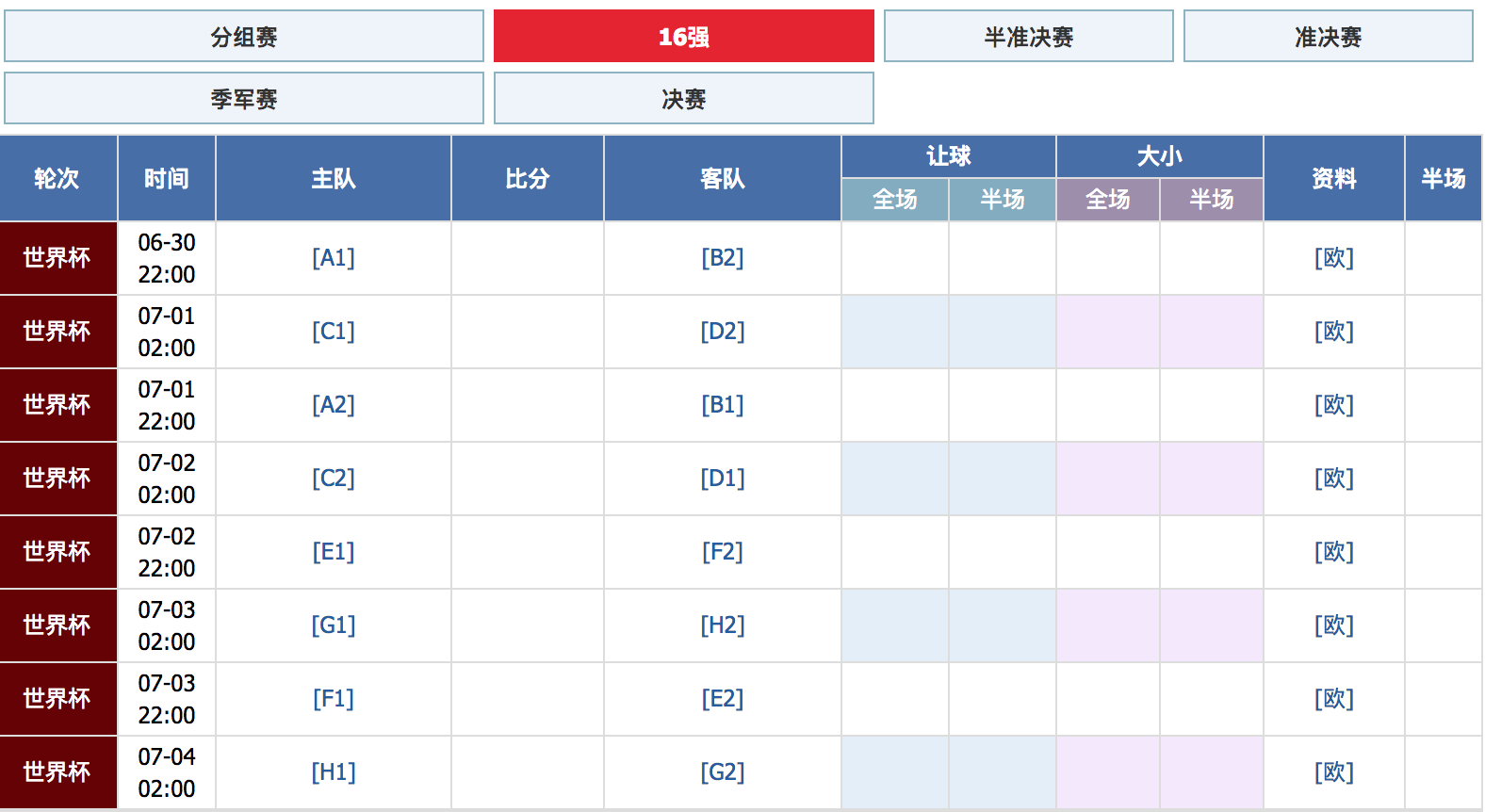Open 欧 odds for the G1 match
This screenshot has width=1485, height=812.
tap(1333, 625)
